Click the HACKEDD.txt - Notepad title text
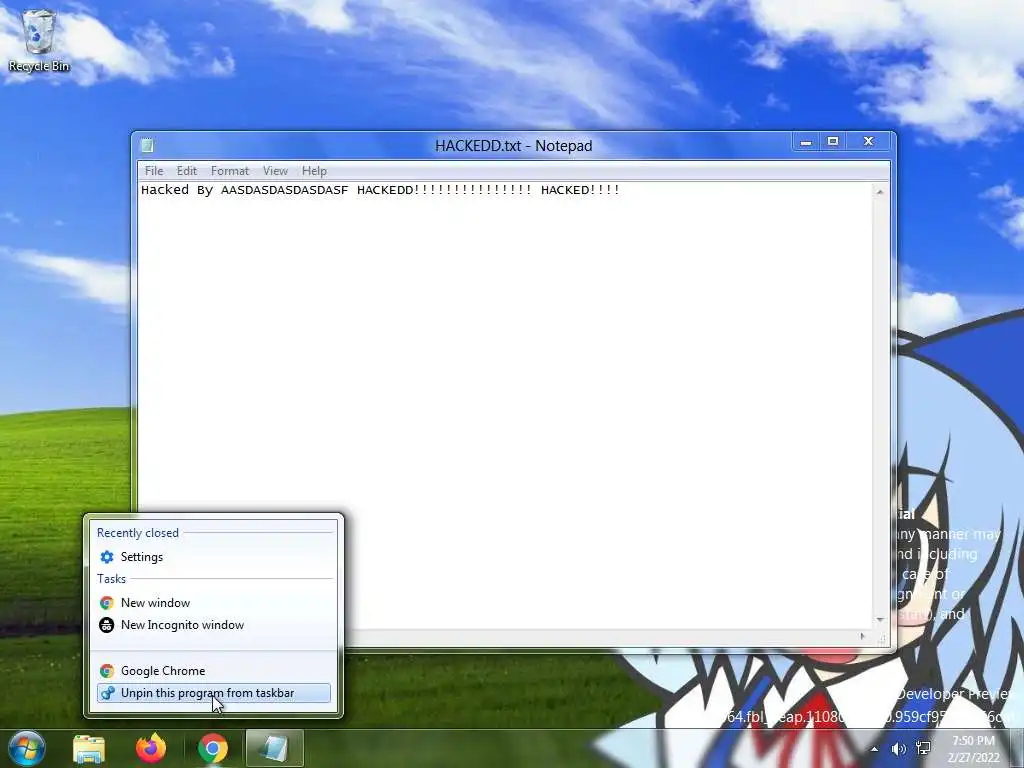 click(513, 146)
